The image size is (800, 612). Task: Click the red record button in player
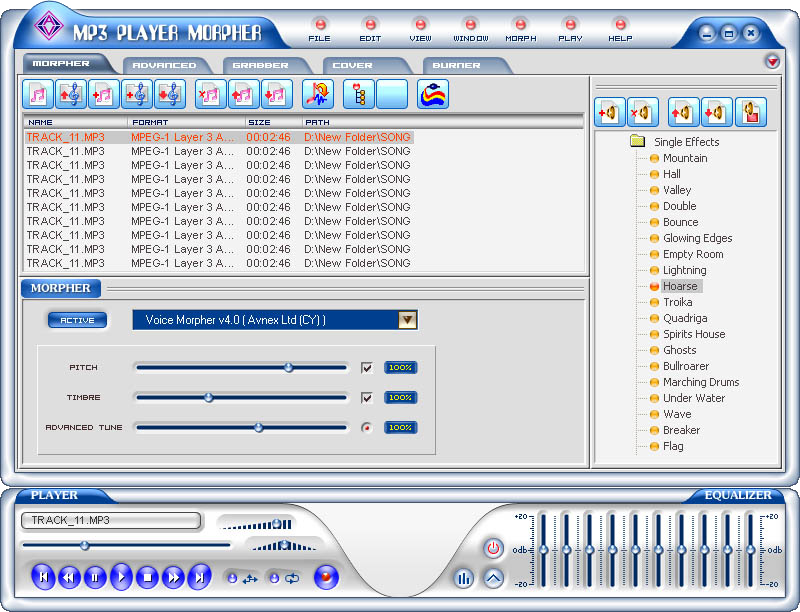327,577
